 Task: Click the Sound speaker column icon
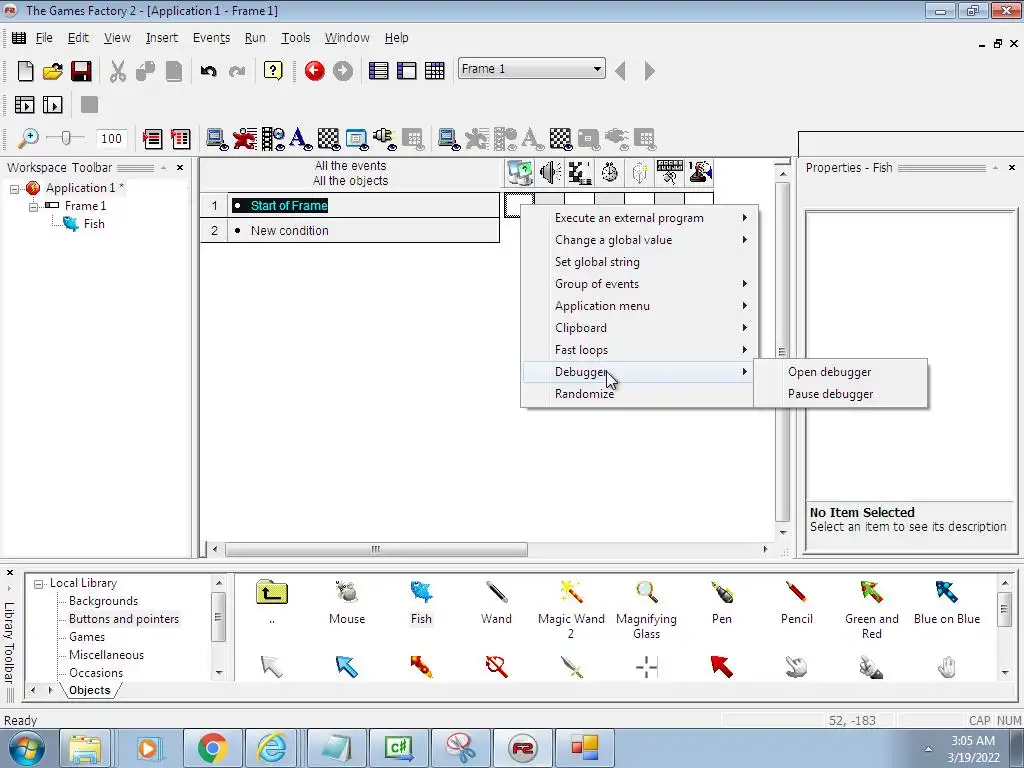point(550,173)
